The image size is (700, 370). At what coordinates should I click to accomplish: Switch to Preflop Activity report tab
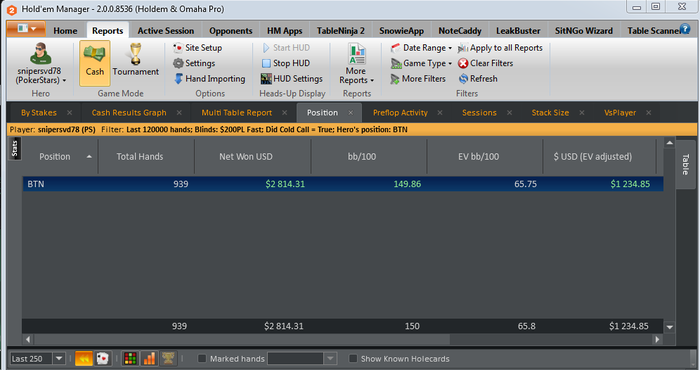point(400,113)
